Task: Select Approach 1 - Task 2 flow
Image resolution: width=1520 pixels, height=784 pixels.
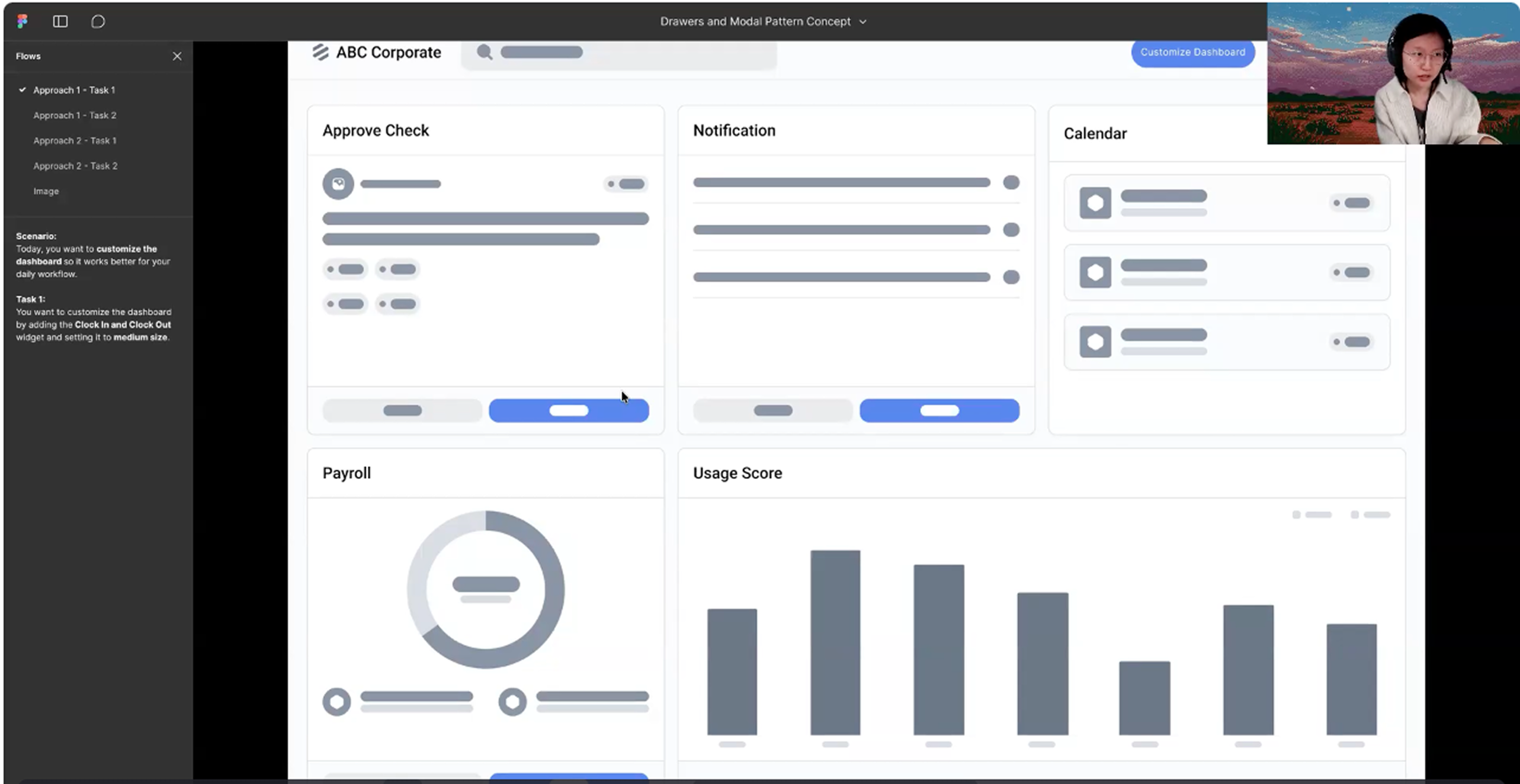Action: coord(75,115)
